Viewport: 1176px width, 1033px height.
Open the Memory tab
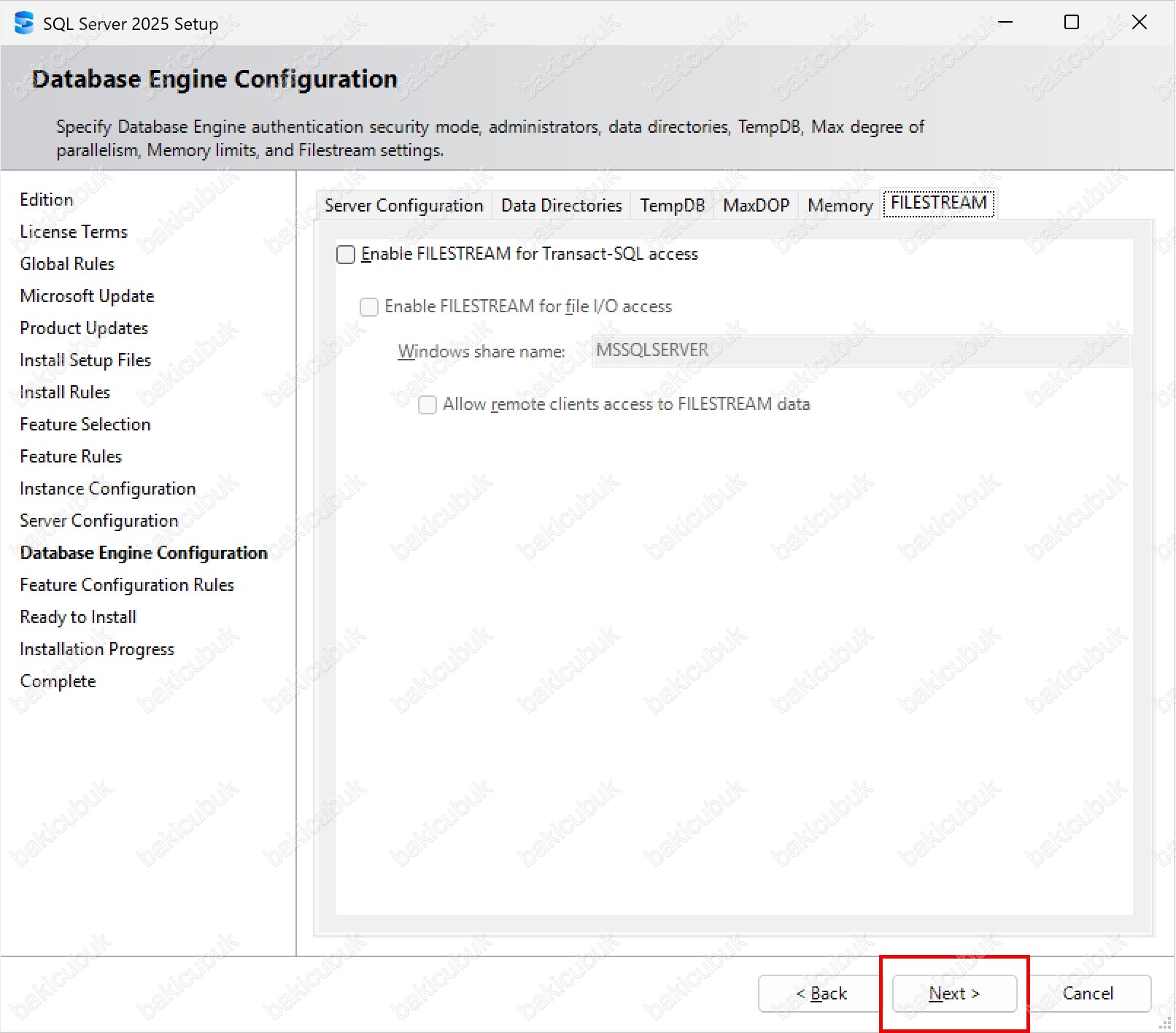pyautogui.click(x=840, y=206)
